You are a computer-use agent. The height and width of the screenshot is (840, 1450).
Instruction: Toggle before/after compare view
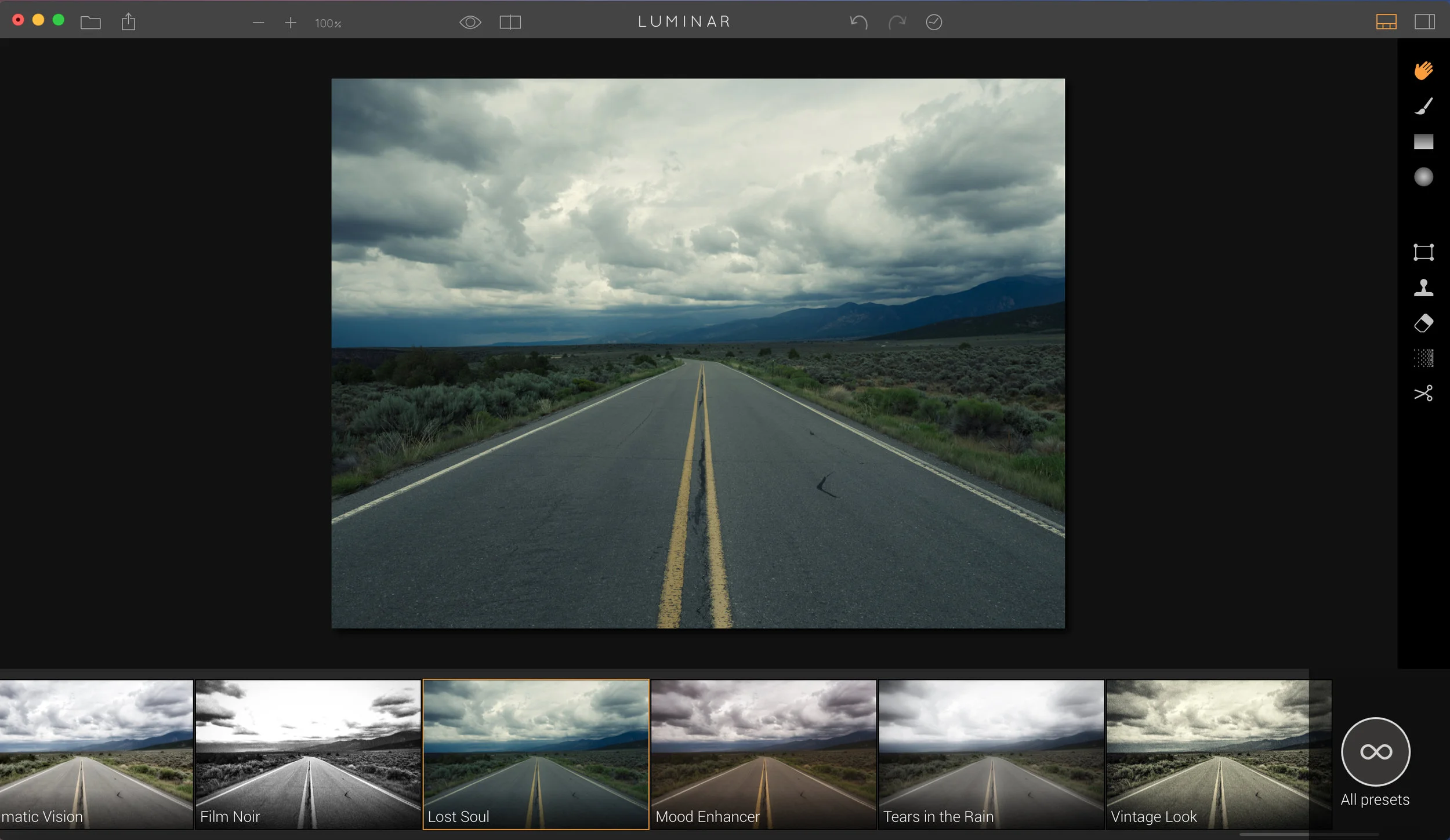pos(510,23)
